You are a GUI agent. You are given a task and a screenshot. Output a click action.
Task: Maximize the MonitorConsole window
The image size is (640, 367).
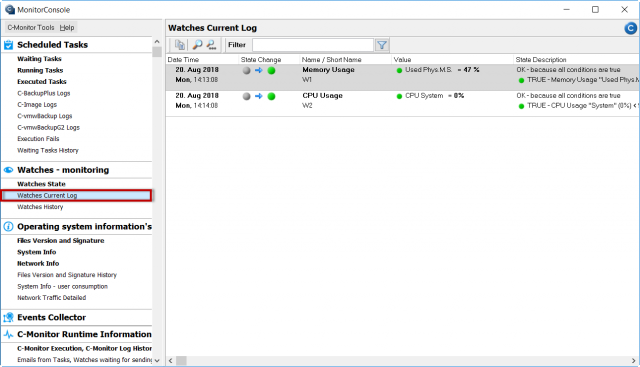coord(595,9)
